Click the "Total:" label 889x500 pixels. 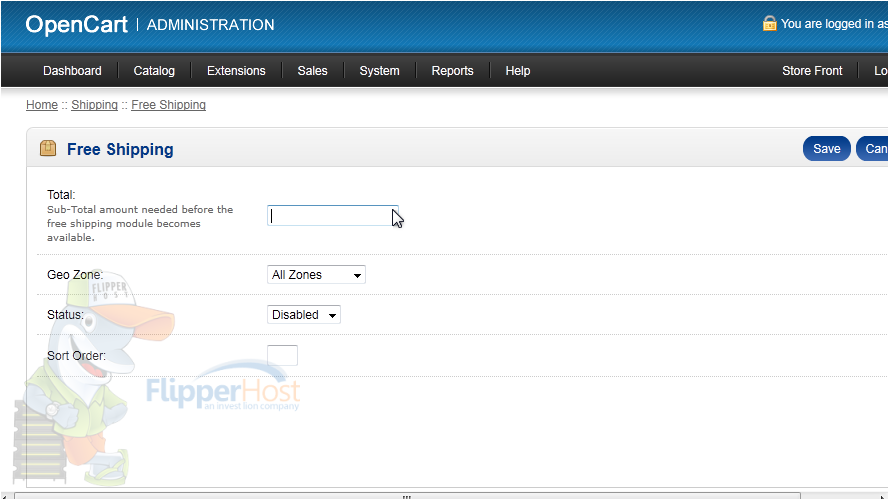pyautogui.click(x=61, y=194)
